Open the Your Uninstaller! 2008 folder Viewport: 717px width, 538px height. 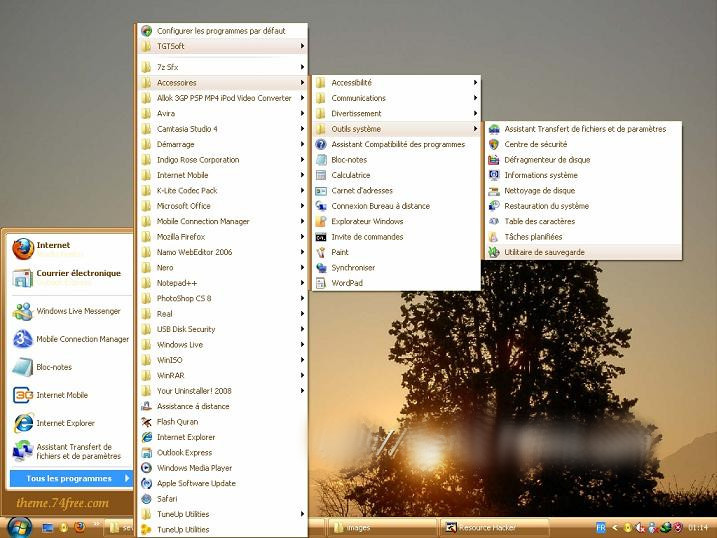click(x=223, y=391)
